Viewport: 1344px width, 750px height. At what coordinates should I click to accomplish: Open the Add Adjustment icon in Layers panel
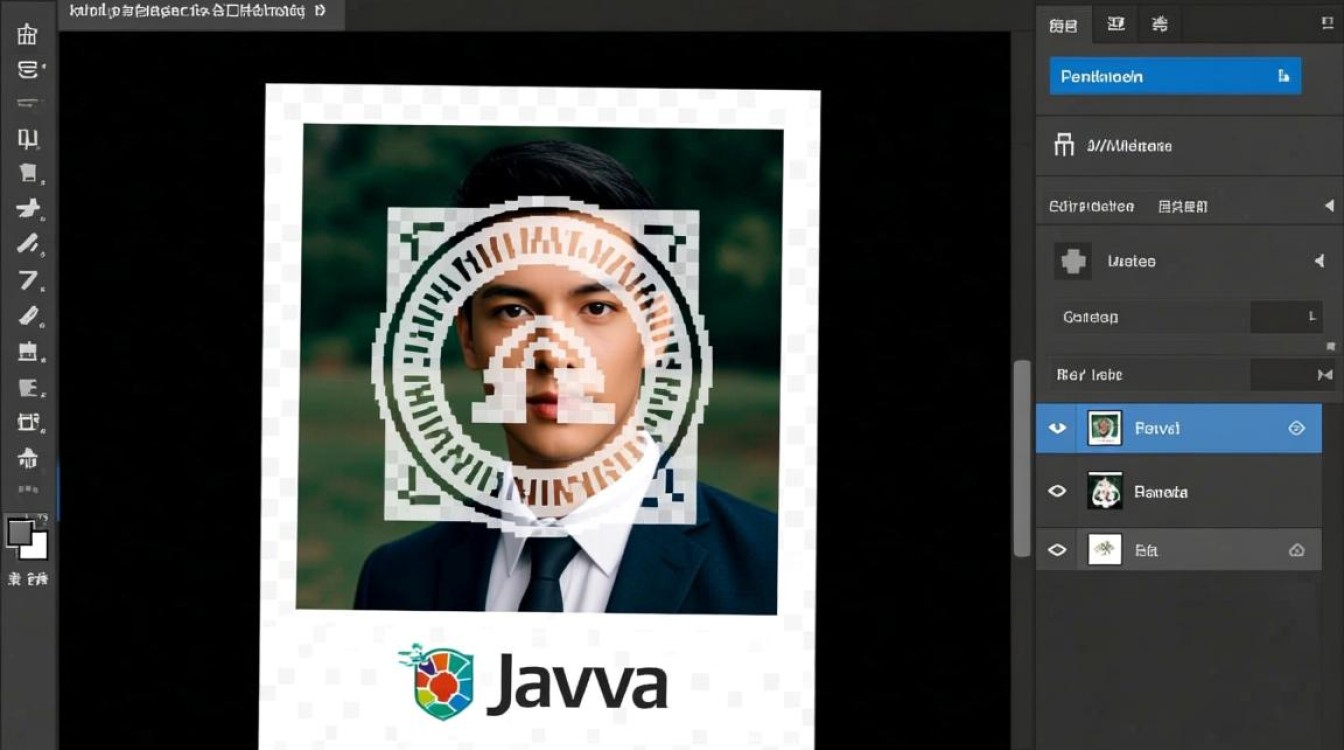(1071, 260)
